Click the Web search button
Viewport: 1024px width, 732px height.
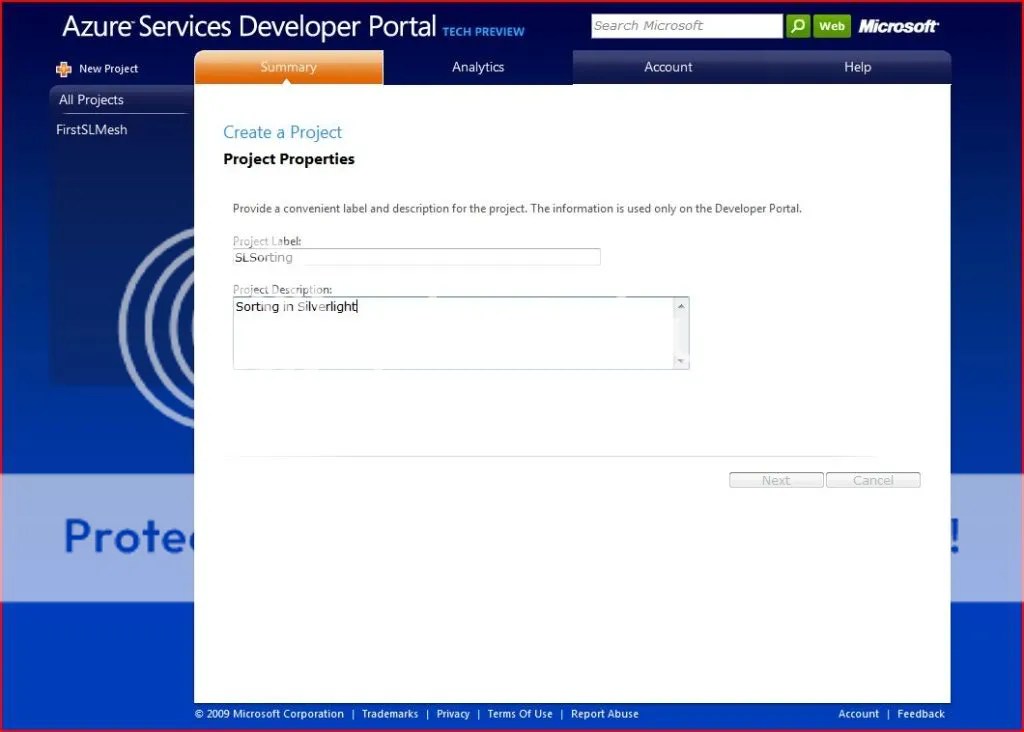pos(831,26)
